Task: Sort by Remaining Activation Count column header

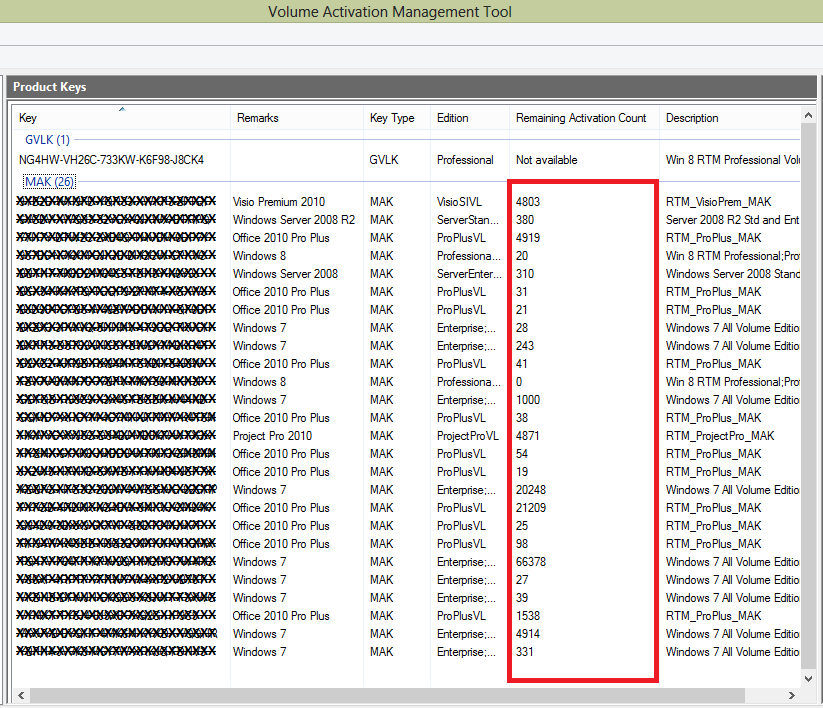Action: tap(584, 118)
